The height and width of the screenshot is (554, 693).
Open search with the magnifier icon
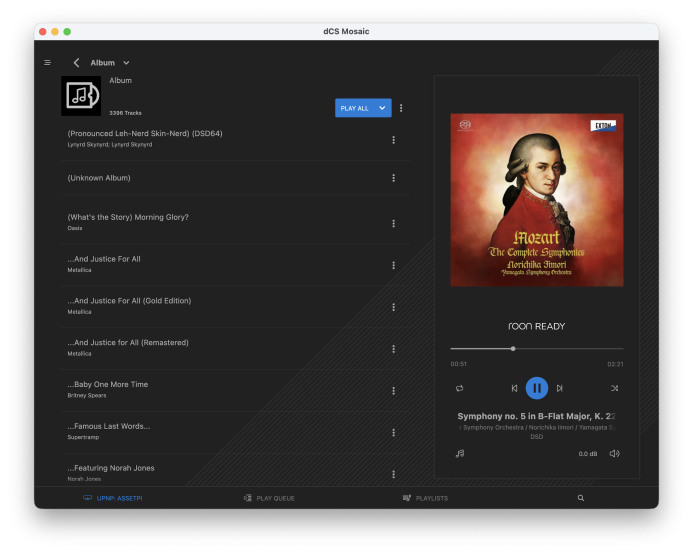click(581, 498)
